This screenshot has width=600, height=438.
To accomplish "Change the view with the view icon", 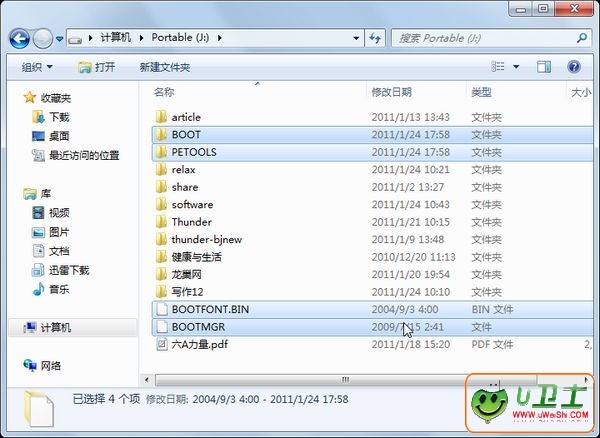I will pyautogui.click(x=498, y=67).
